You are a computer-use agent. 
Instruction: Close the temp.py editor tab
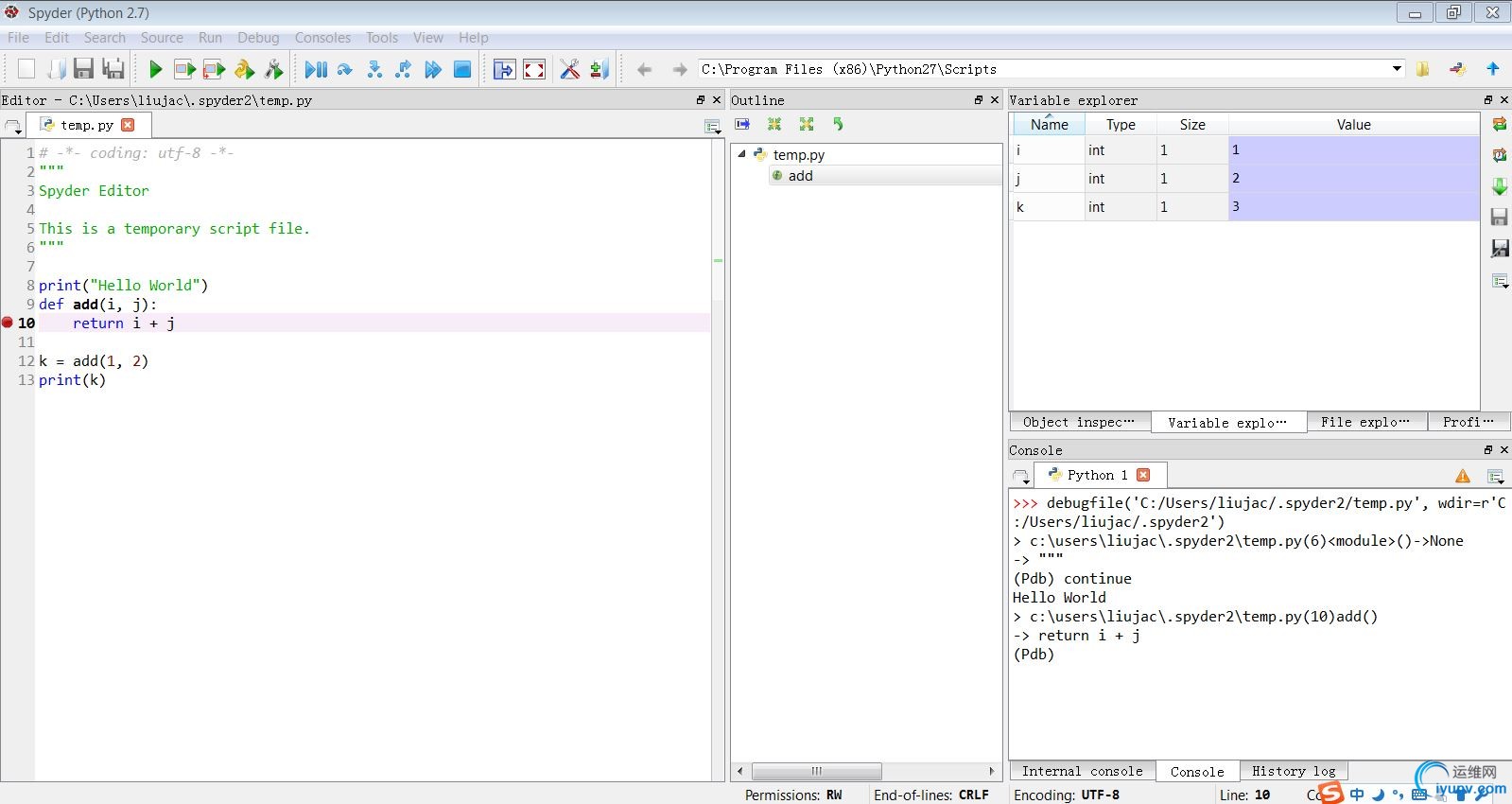pyautogui.click(x=129, y=125)
